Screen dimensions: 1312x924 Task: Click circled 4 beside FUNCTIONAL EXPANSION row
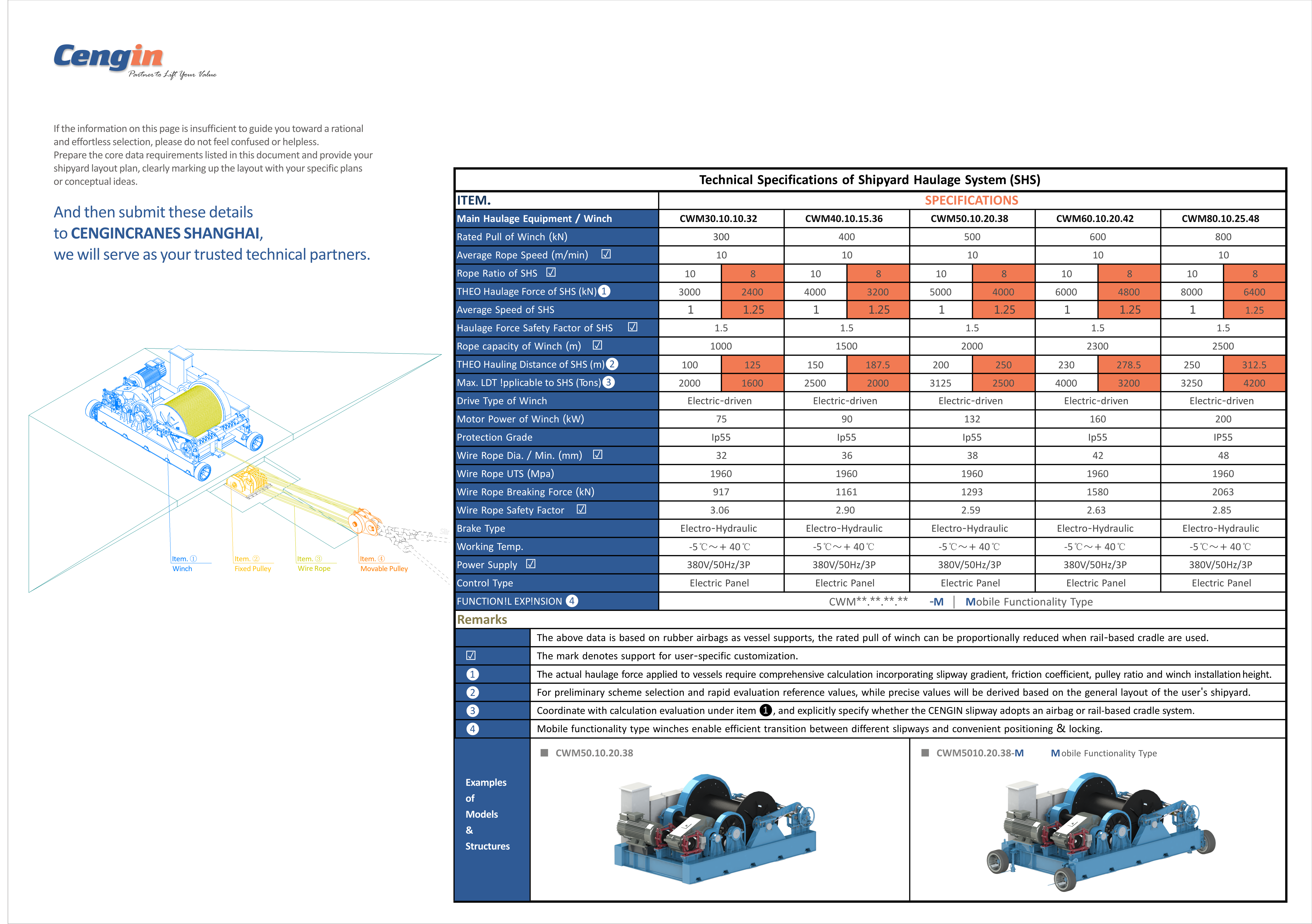tap(572, 600)
